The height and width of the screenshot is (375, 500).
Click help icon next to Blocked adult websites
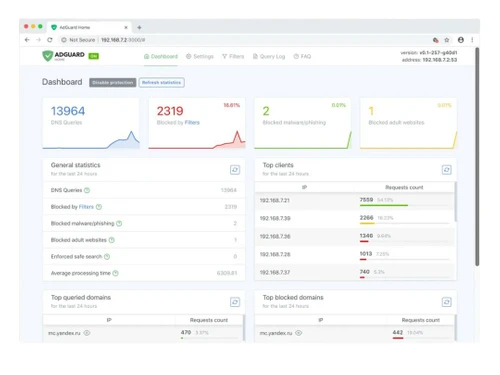(x=112, y=240)
